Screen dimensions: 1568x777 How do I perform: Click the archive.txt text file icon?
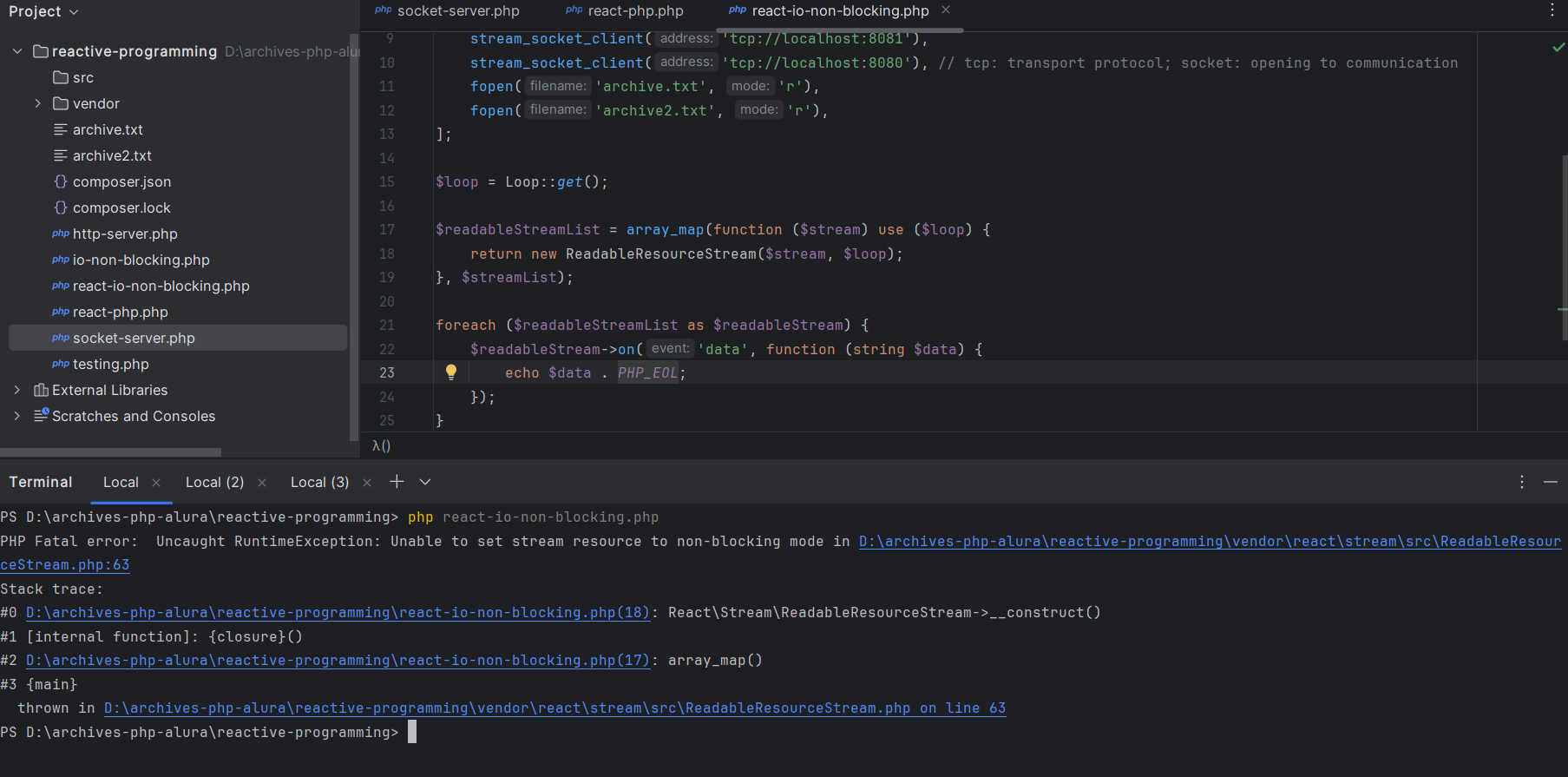[x=61, y=129]
